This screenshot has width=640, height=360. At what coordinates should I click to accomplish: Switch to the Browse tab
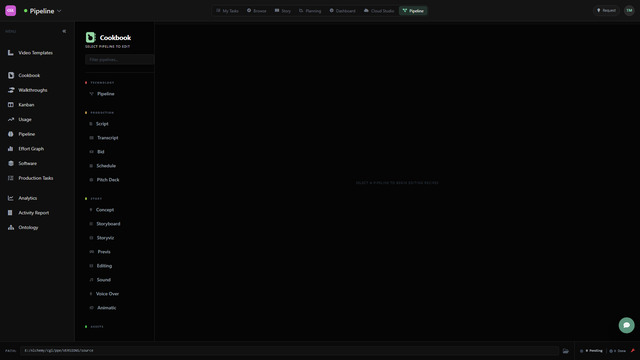pos(256,11)
